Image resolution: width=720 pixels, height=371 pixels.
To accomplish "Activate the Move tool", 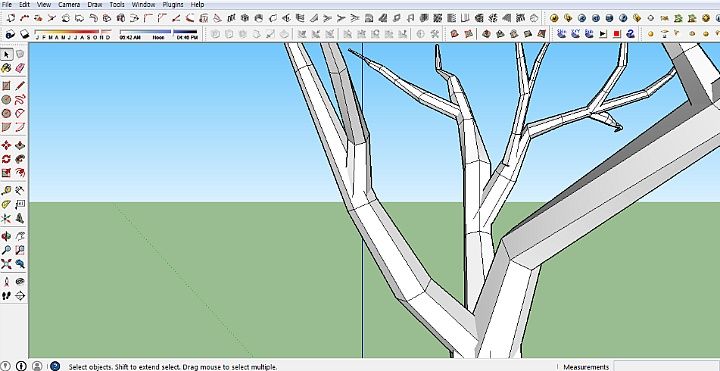I will 6,146.
